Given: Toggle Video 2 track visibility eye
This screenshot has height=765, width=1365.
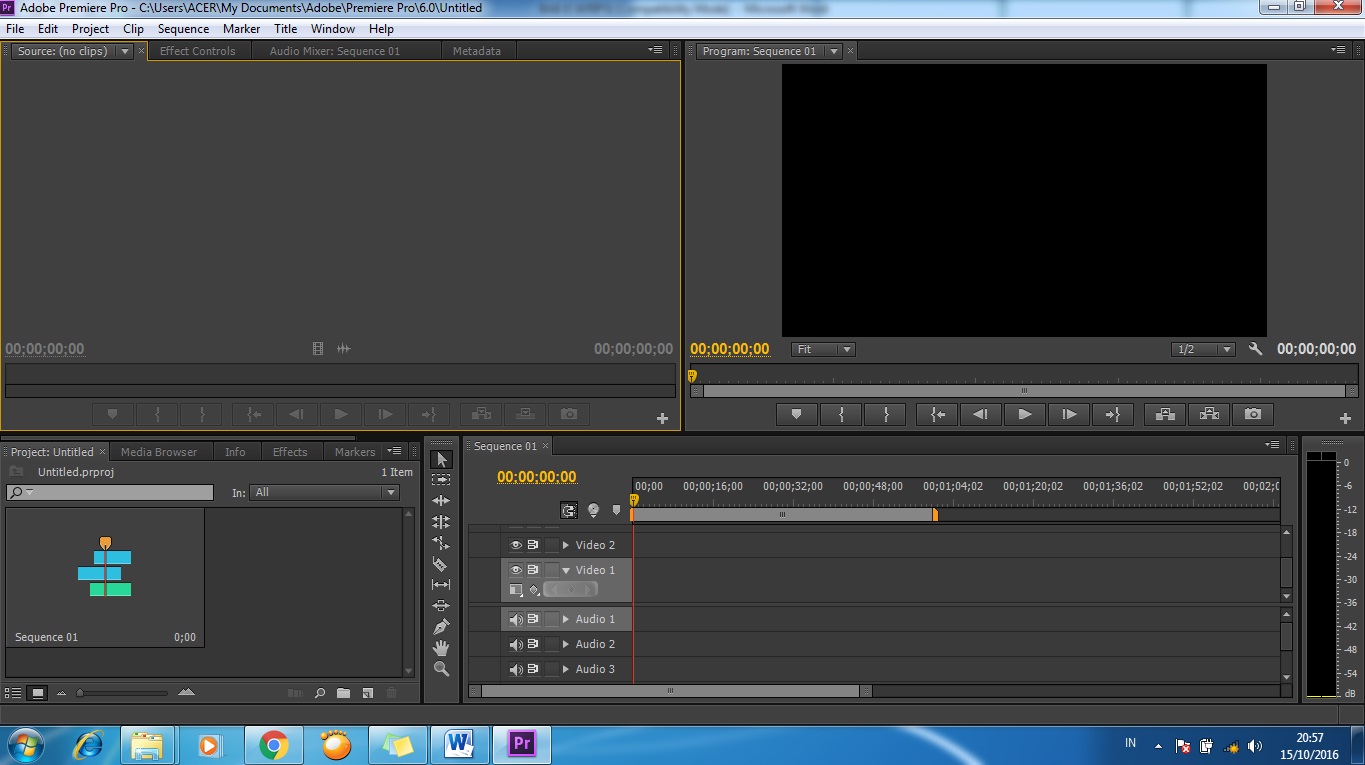Looking at the screenshot, I should 516,545.
